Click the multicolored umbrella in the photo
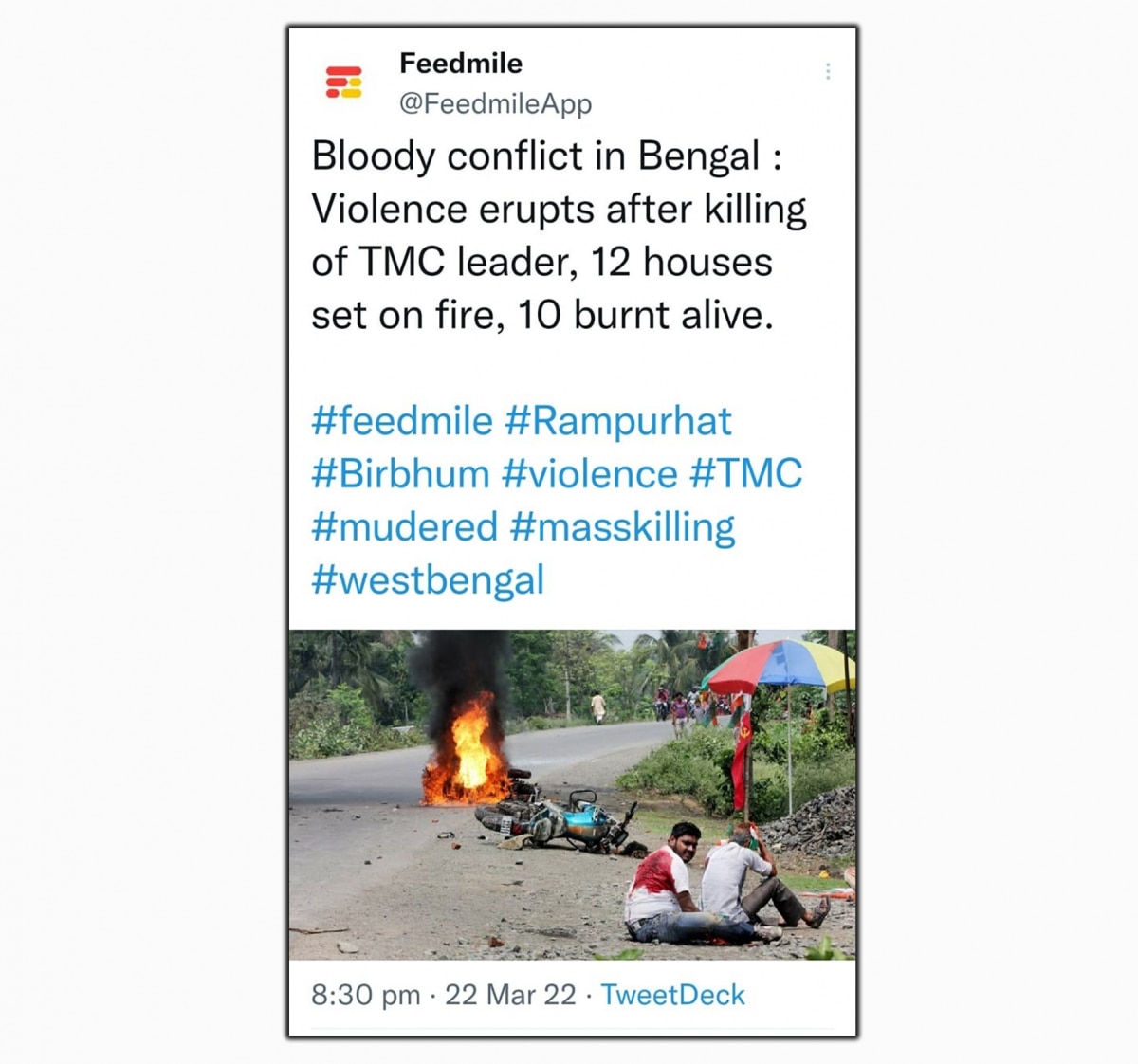1138x1064 pixels. [x=780, y=666]
